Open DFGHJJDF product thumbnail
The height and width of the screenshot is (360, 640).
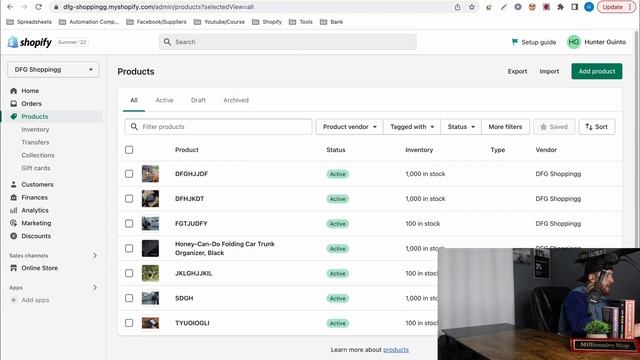pos(150,174)
